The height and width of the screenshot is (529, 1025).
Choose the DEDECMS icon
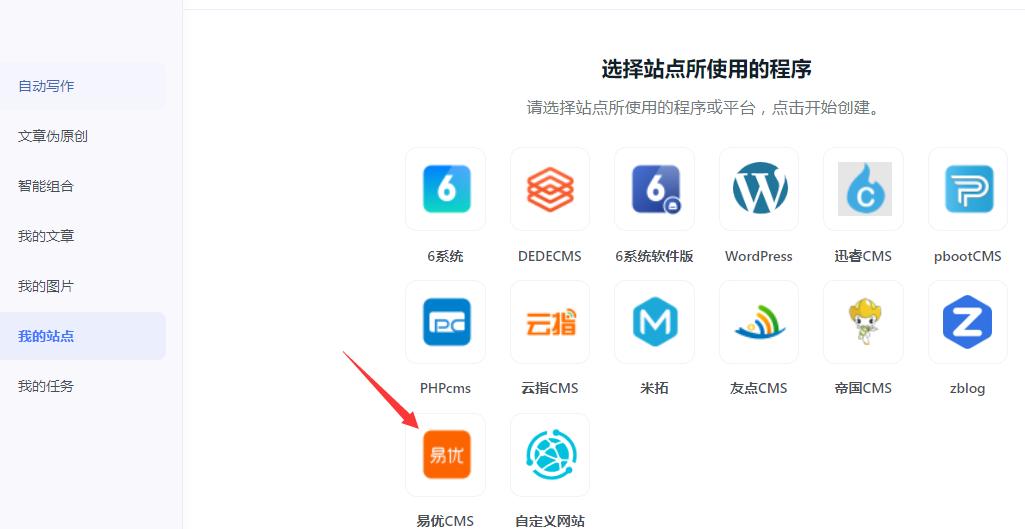click(x=550, y=189)
